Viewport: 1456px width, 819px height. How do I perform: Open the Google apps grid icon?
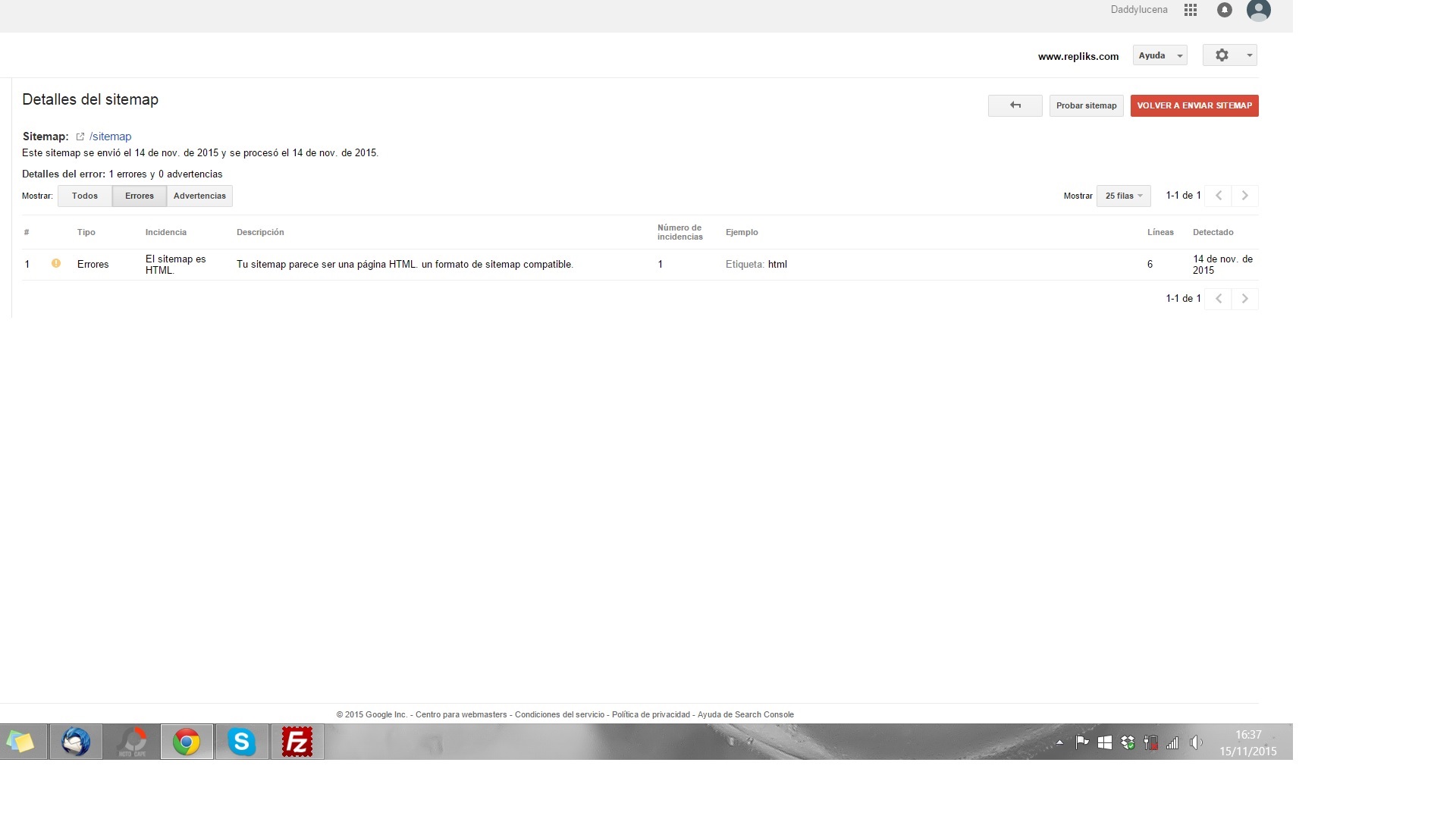click(1191, 10)
